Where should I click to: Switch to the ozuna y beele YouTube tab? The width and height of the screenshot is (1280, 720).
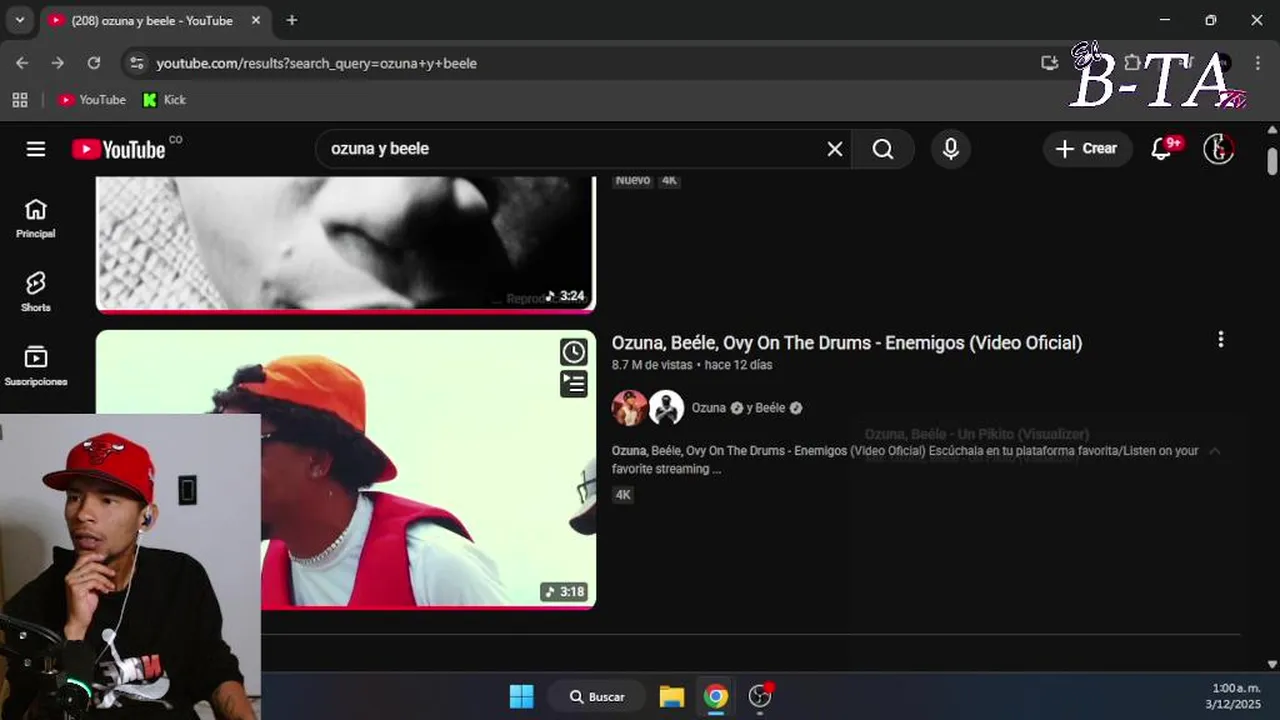coord(152,20)
